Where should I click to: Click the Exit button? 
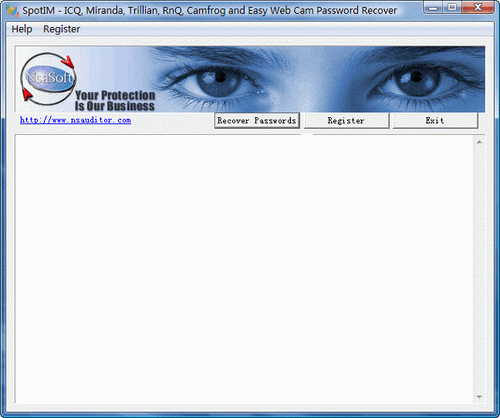pos(435,121)
